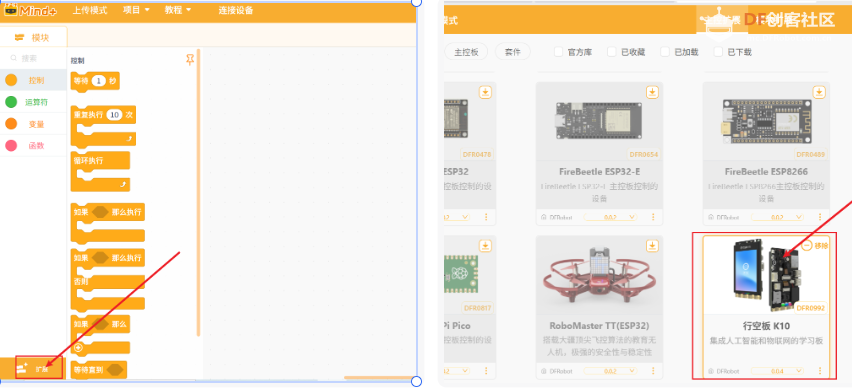Image resolution: width=852 pixels, height=388 pixels.
Task: Expand the 教程 dropdown menu
Action: 178,10
